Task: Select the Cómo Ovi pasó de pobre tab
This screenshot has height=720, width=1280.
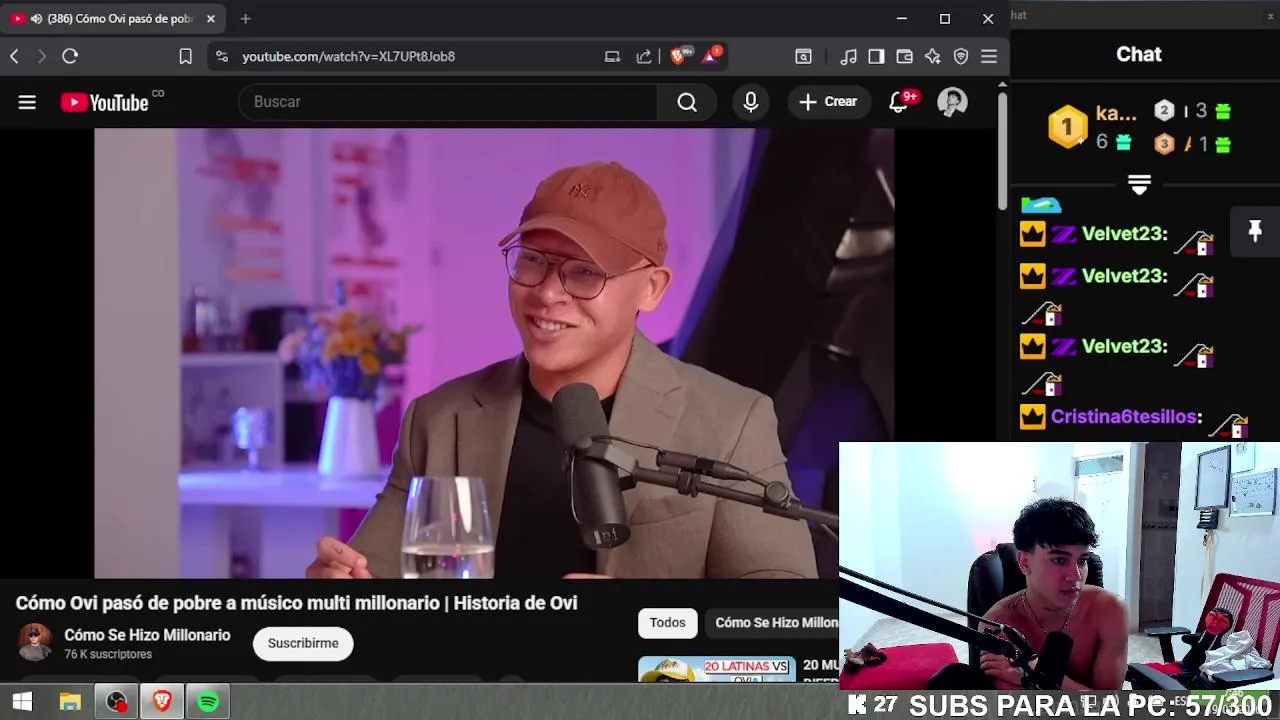Action: pyautogui.click(x=113, y=19)
